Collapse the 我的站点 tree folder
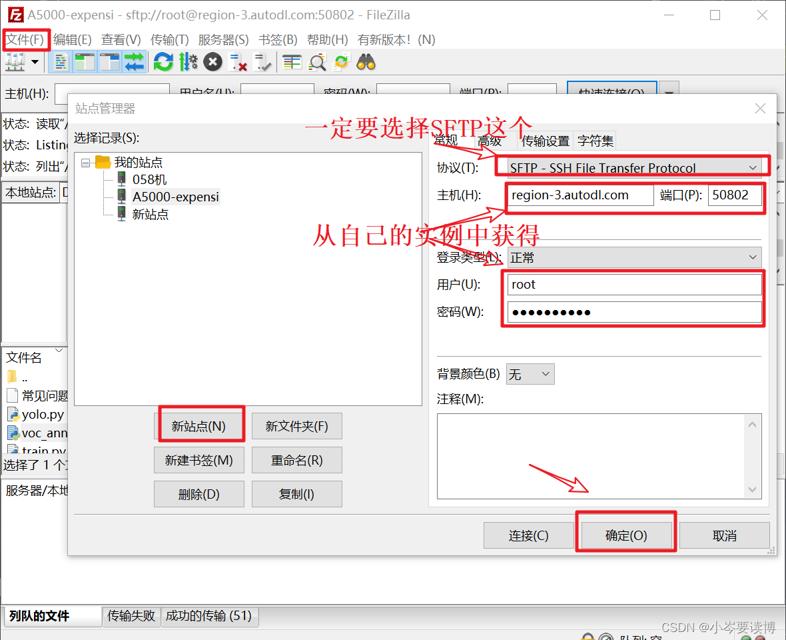Image resolution: width=786 pixels, height=640 pixels. coord(86,162)
